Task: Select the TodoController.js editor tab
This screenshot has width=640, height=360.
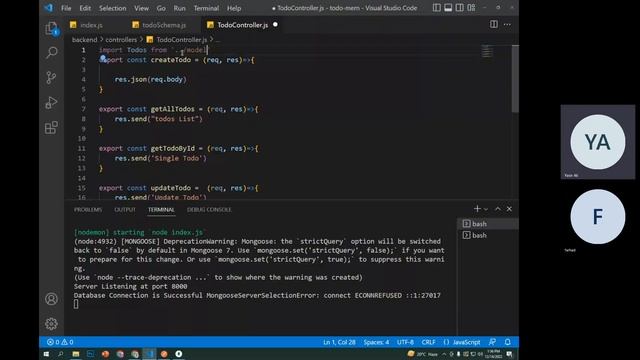Action: click(242, 25)
